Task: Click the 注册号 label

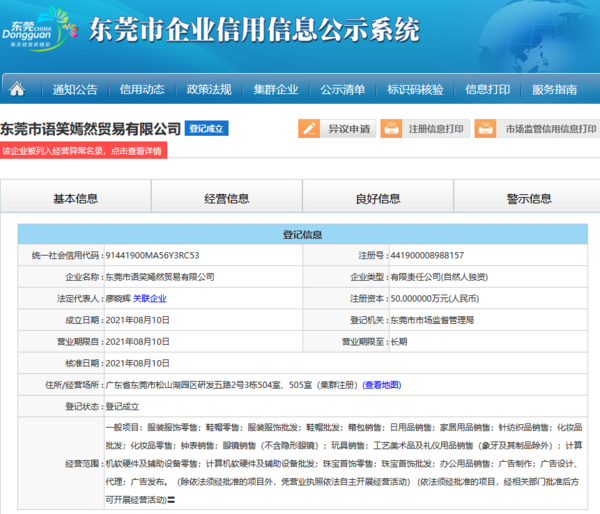Action: pos(371,255)
